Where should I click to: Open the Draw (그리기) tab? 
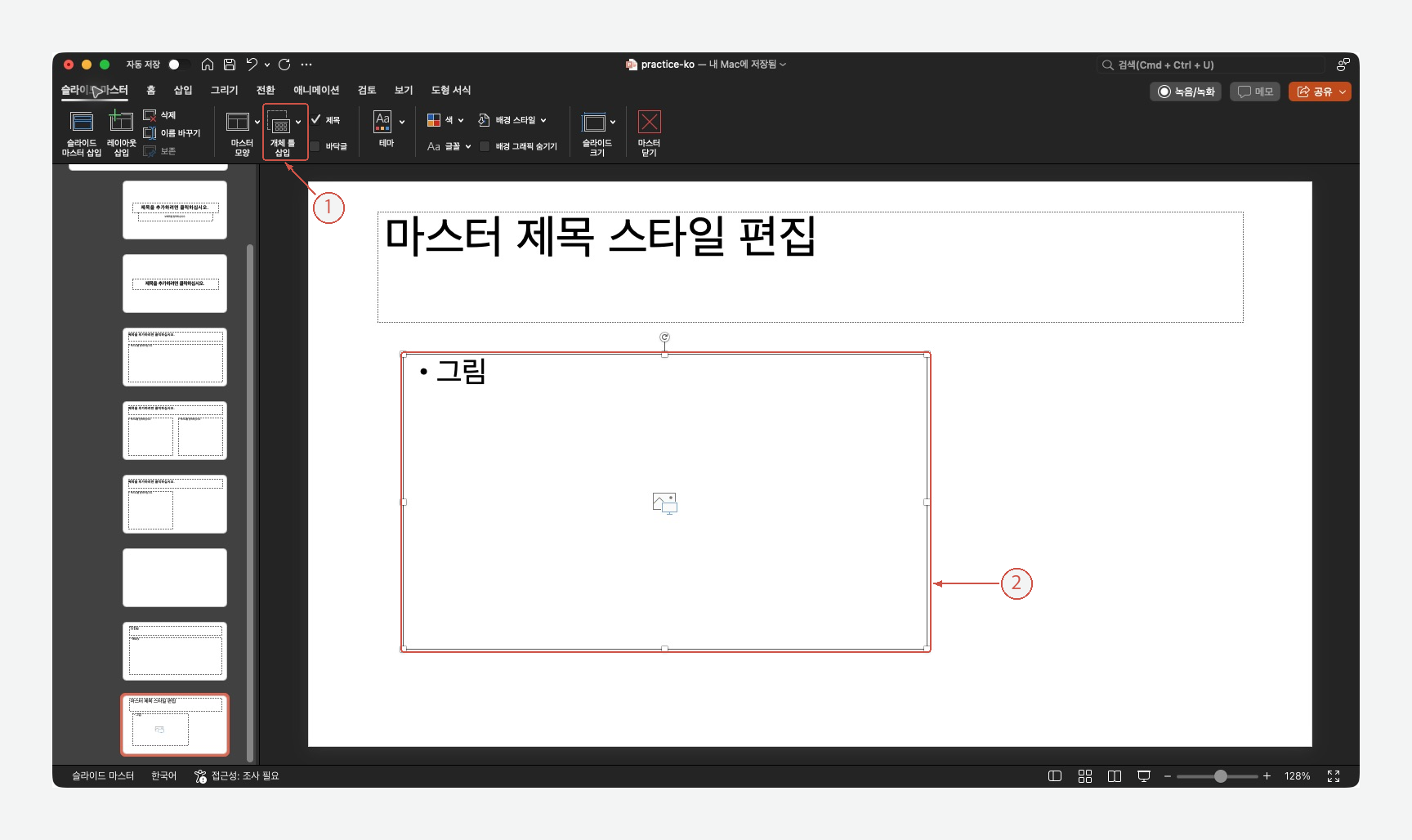(224, 90)
